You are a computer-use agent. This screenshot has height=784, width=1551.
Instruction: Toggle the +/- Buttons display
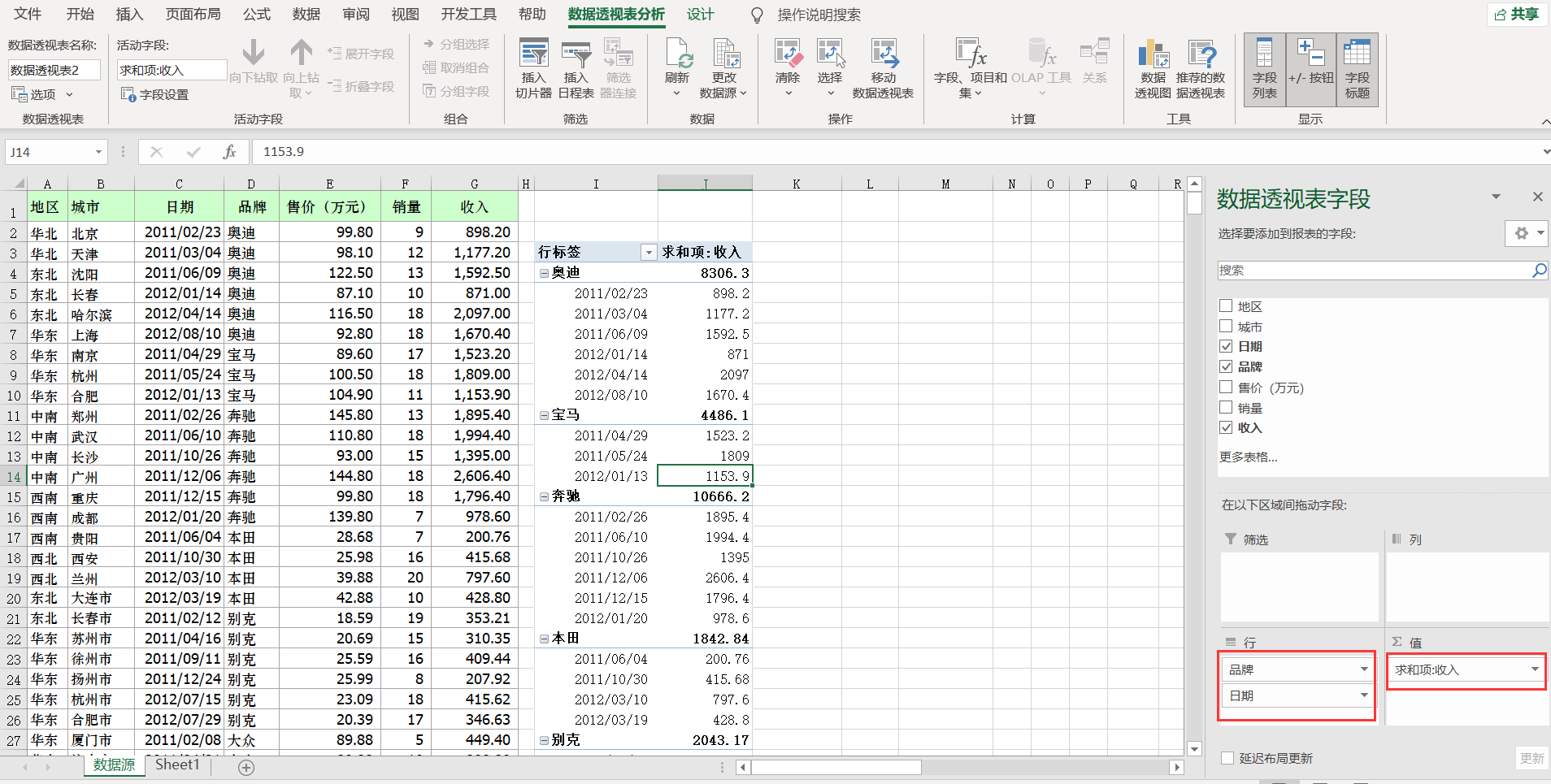tap(1311, 70)
